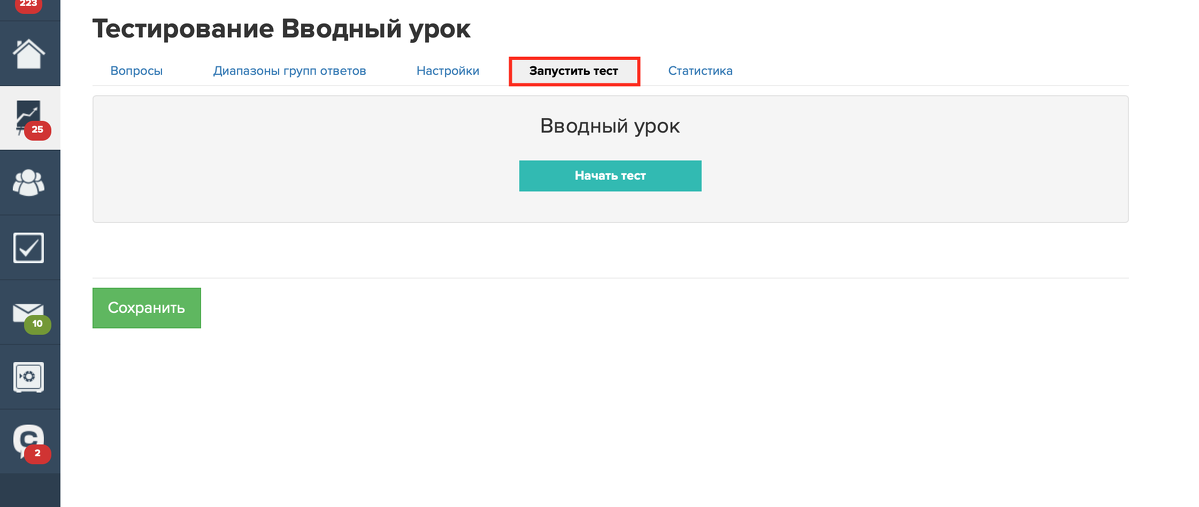This screenshot has height=507, width=1199.
Task: Click the red 25 badge on training
Action: click(x=38, y=130)
